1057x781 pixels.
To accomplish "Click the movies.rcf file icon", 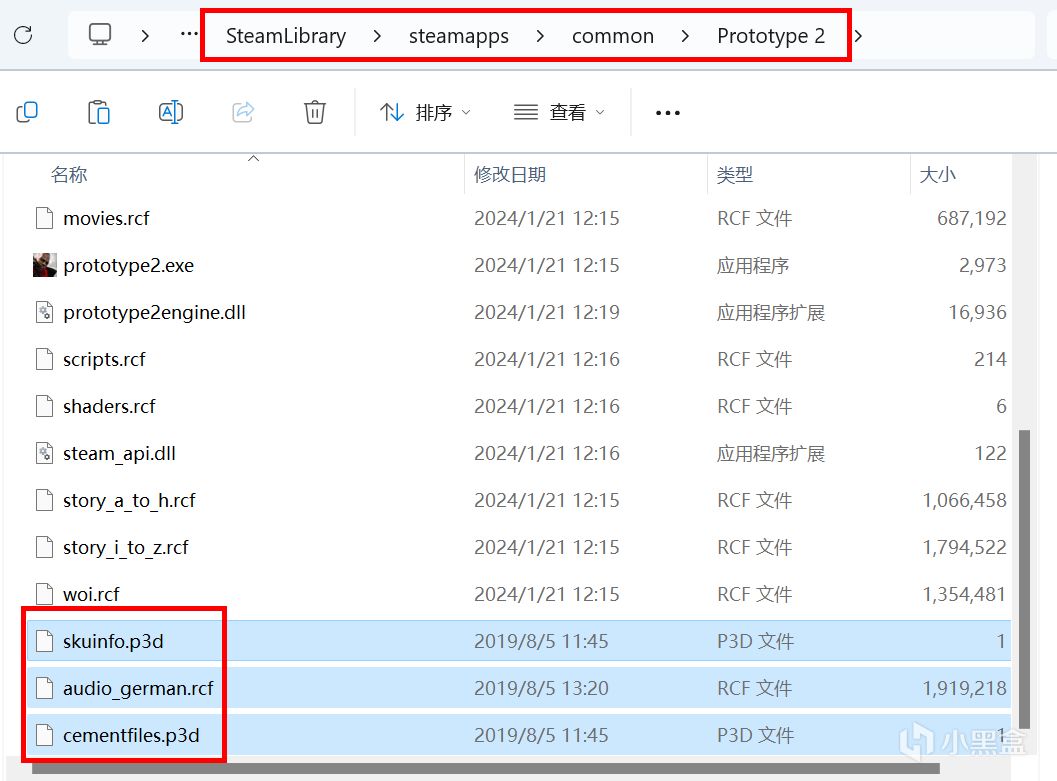I will point(44,218).
